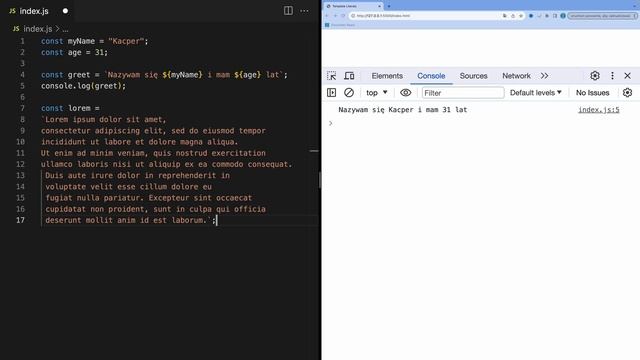Open the Sources tab
This screenshot has width=640, height=360.
click(473, 76)
